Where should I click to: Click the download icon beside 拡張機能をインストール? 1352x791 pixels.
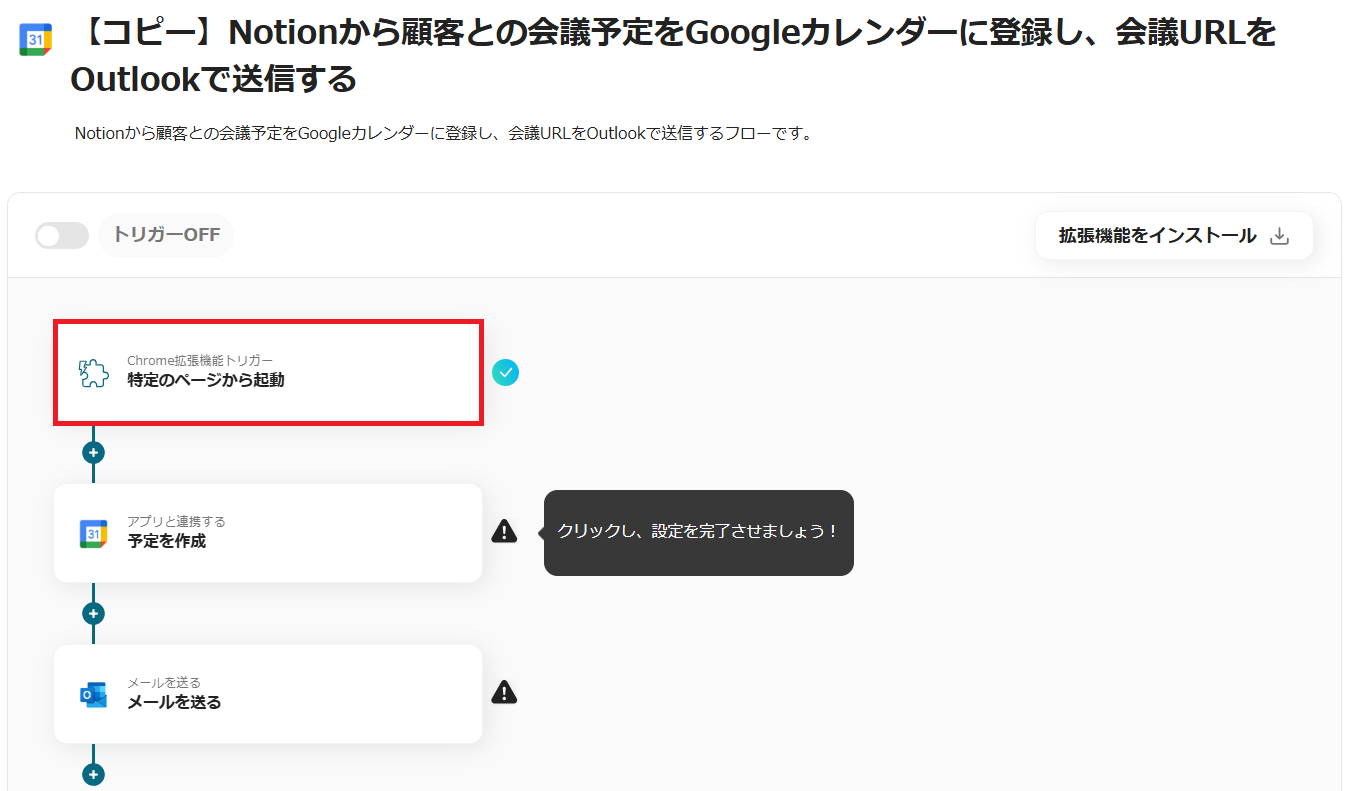click(1279, 236)
